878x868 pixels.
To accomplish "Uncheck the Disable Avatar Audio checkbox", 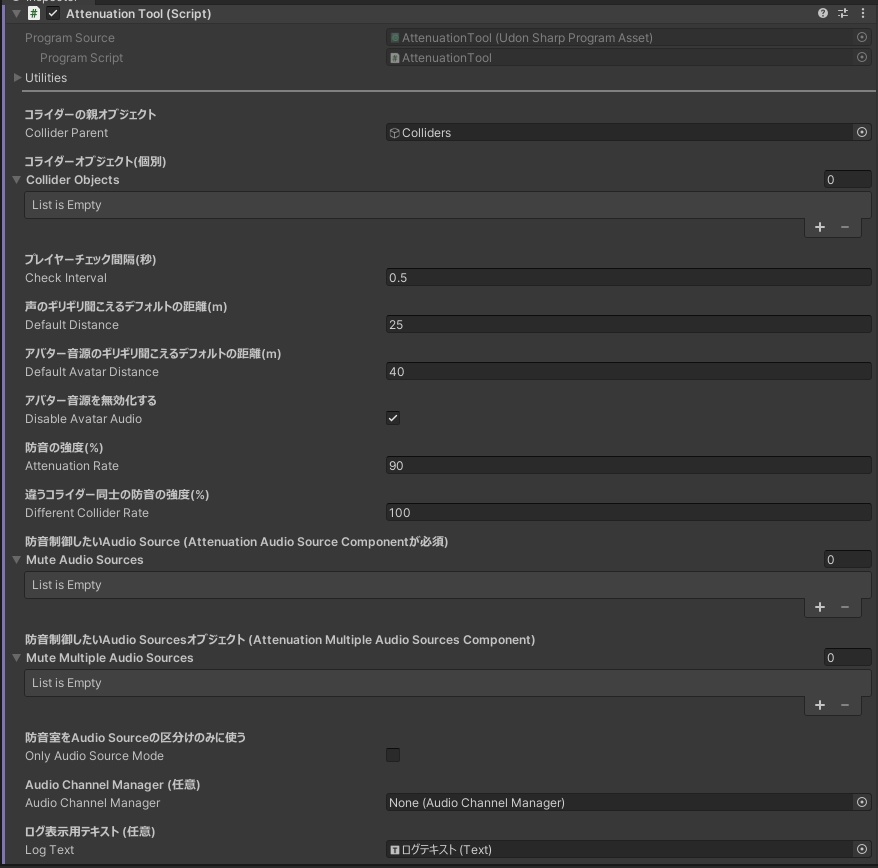I will click(392, 419).
